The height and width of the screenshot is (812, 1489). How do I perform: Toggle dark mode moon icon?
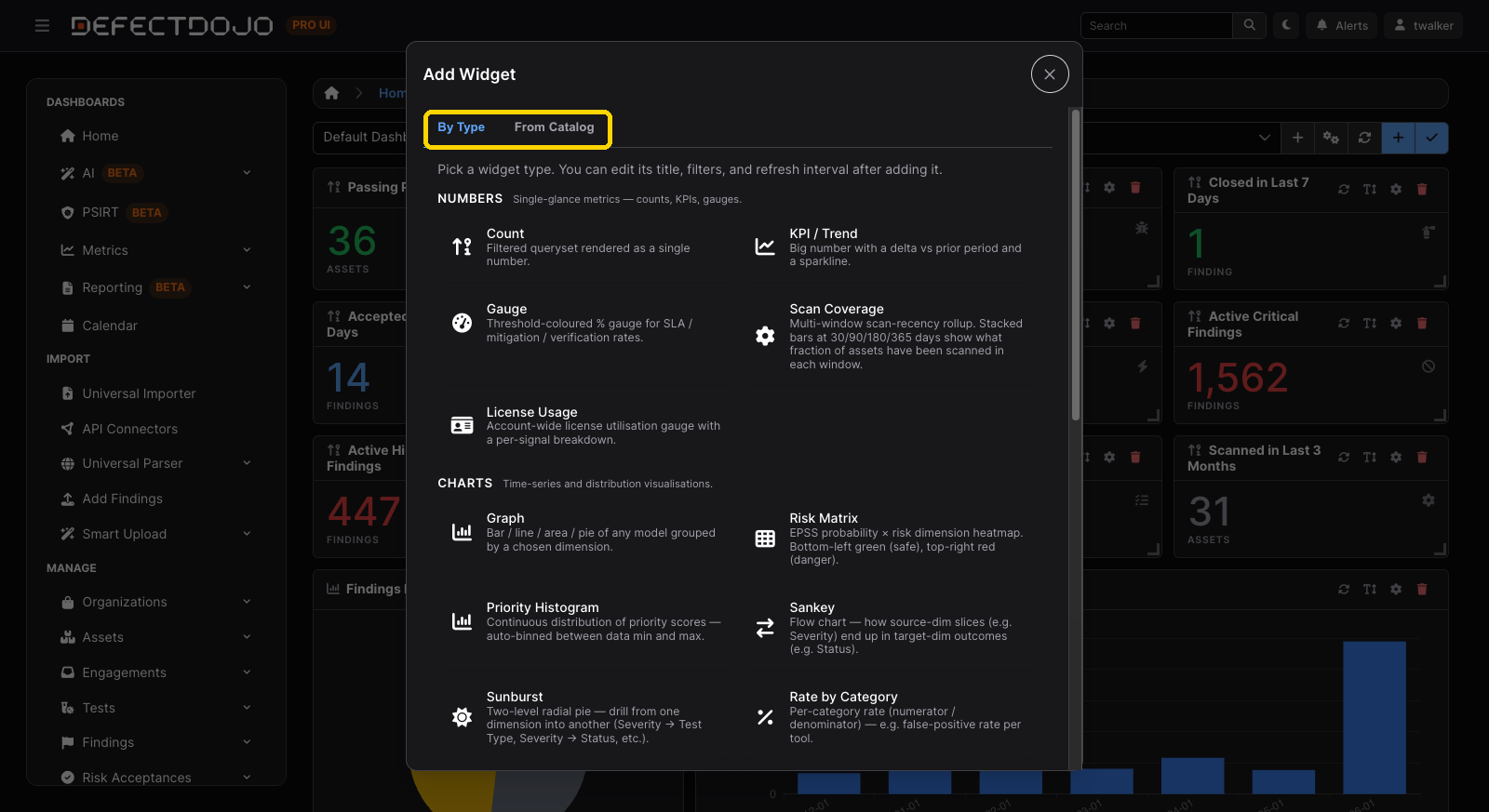tap(1286, 25)
